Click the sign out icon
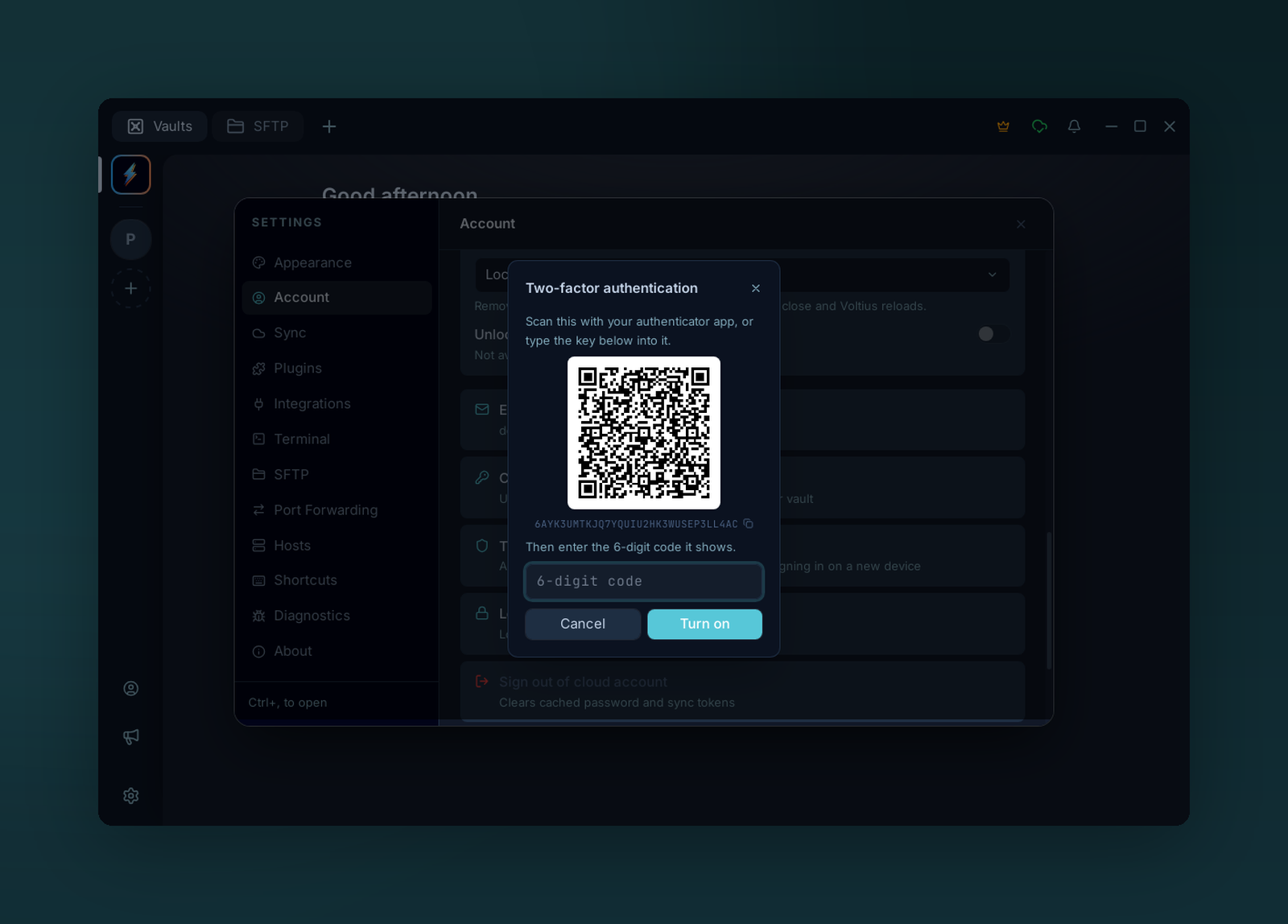The height and width of the screenshot is (924, 1288). click(x=482, y=682)
